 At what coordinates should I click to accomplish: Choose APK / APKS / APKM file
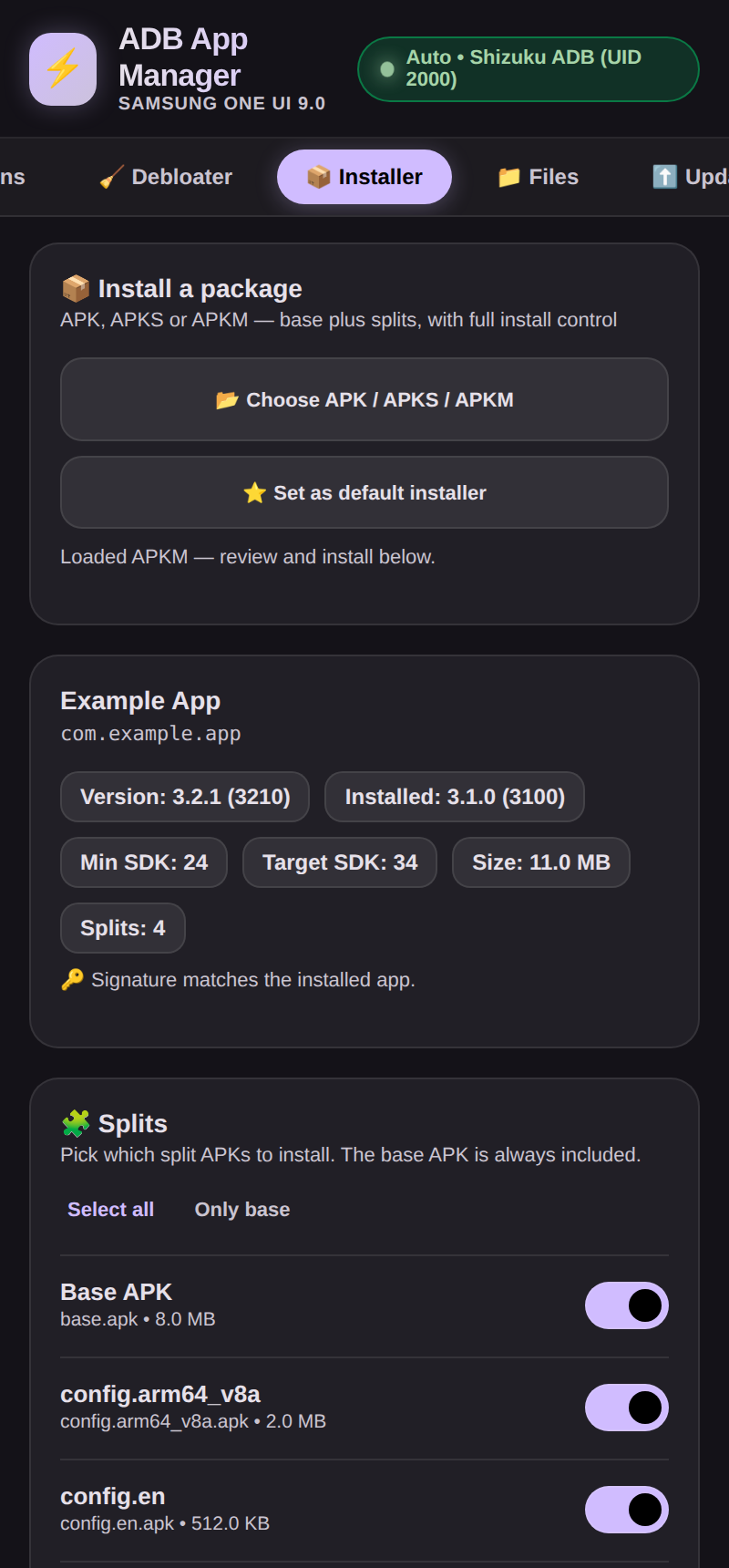point(364,399)
